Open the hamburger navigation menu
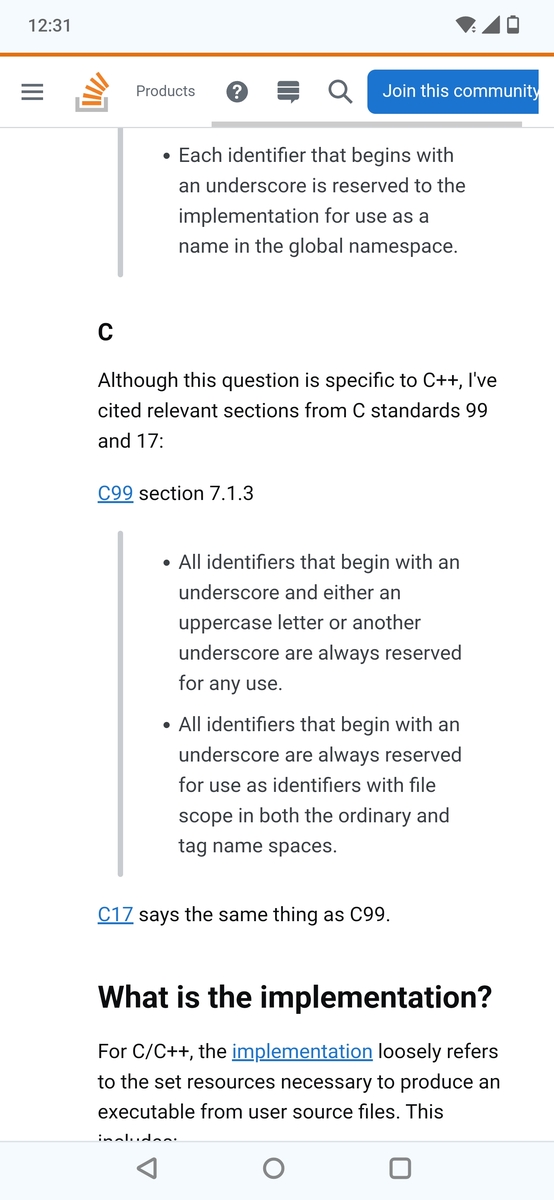 click(32, 91)
